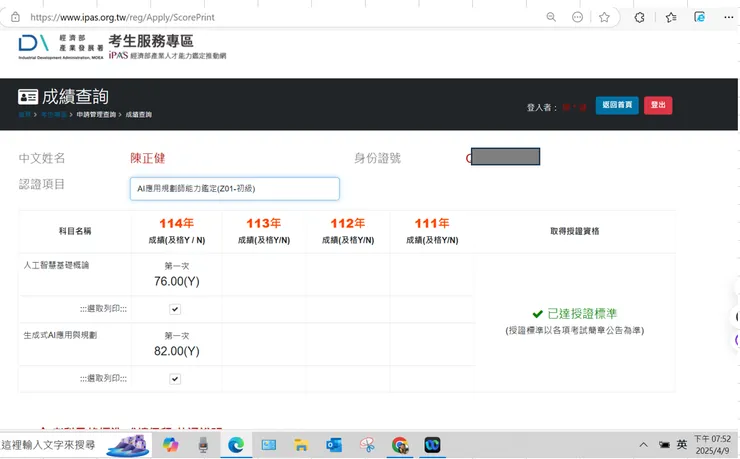Screen dimensions: 740x459
Task: Click the subject name 生成式AI應用與規劃
Action: [x=60, y=335]
